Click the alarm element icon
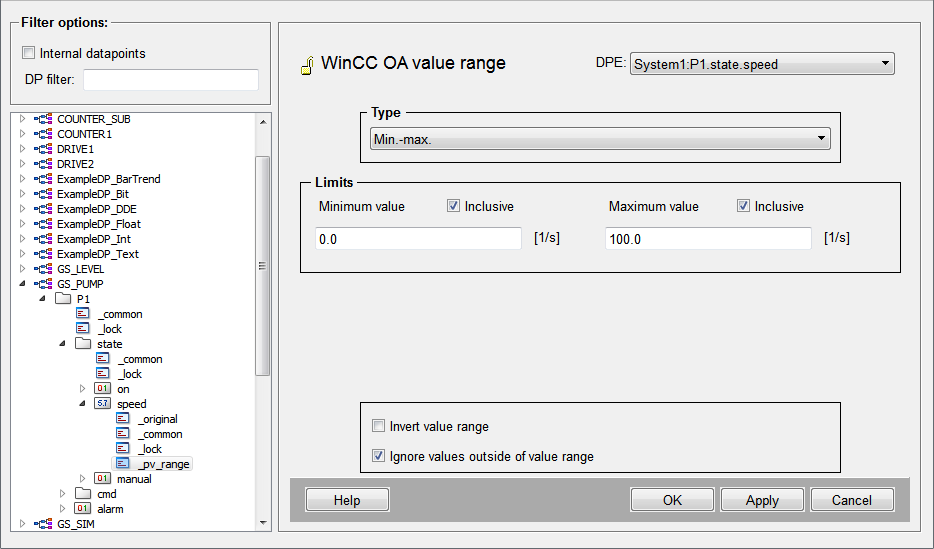The image size is (934, 549). coord(83,509)
